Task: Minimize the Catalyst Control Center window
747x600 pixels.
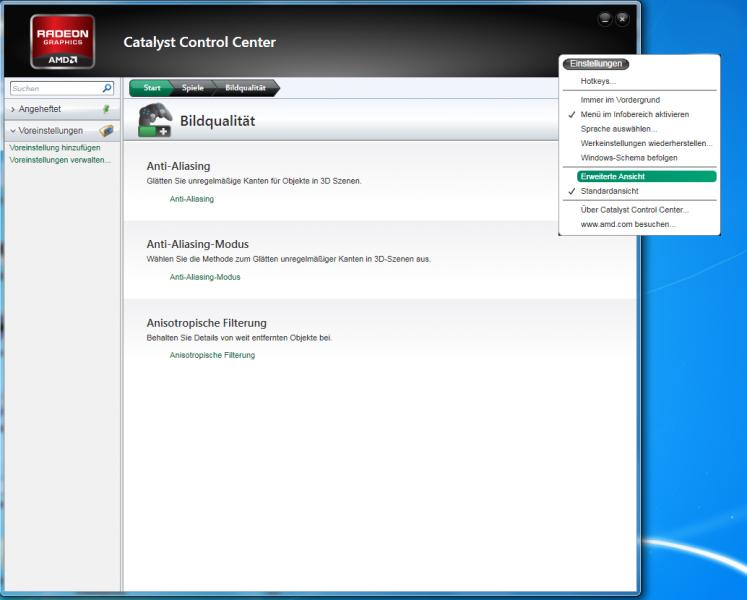Action: coord(604,20)
